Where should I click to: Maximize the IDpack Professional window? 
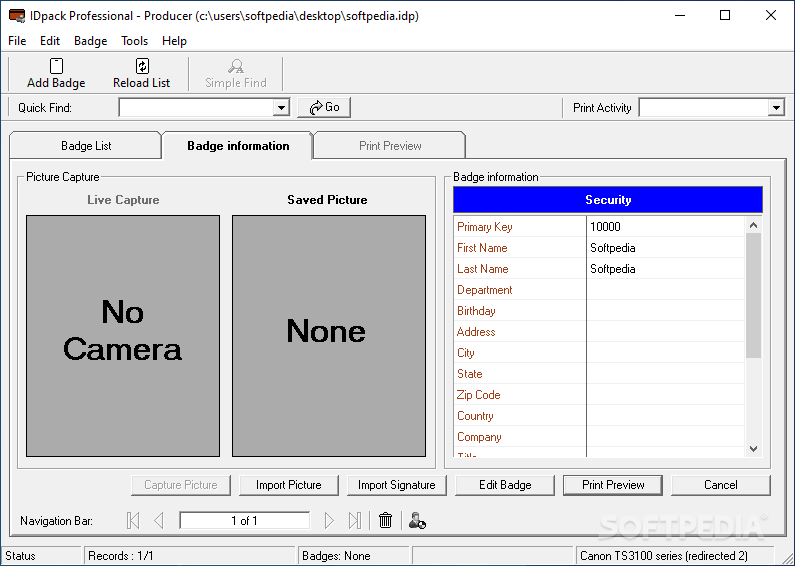tap(725, 15)
